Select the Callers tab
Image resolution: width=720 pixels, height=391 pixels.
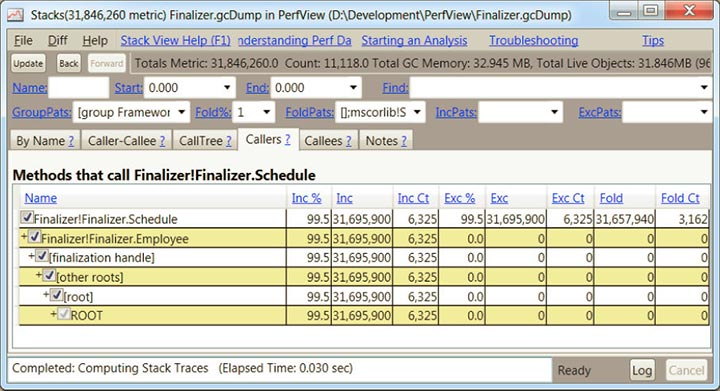[x=268, y=140]
